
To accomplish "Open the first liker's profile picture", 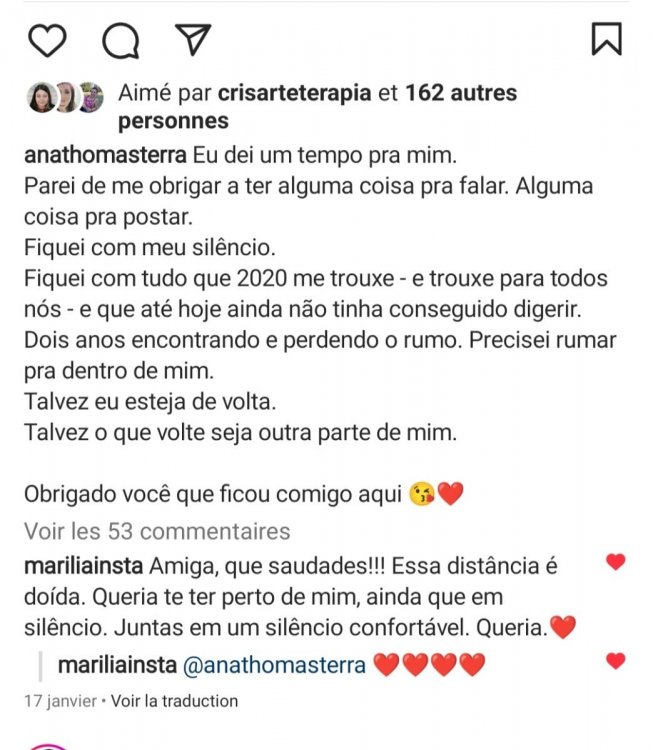I will [41, 97].
